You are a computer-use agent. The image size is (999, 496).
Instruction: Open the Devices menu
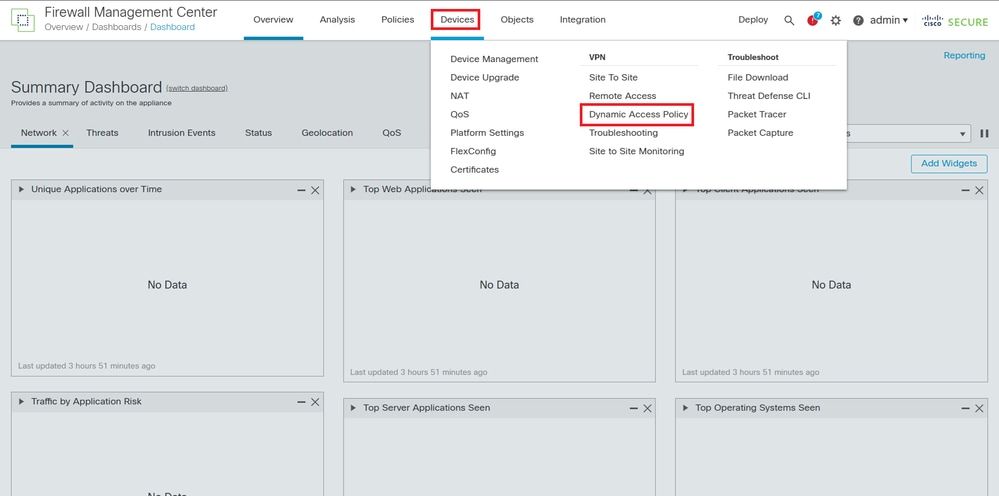click(456, 20)
